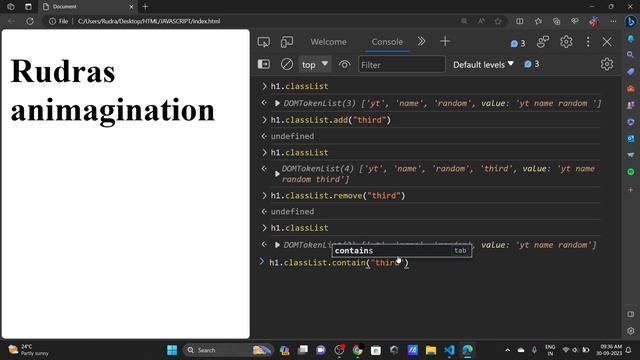Screen dimensions: 640x360
Task: Open browser essentials heart icon
Action: [x=575, y=21]
